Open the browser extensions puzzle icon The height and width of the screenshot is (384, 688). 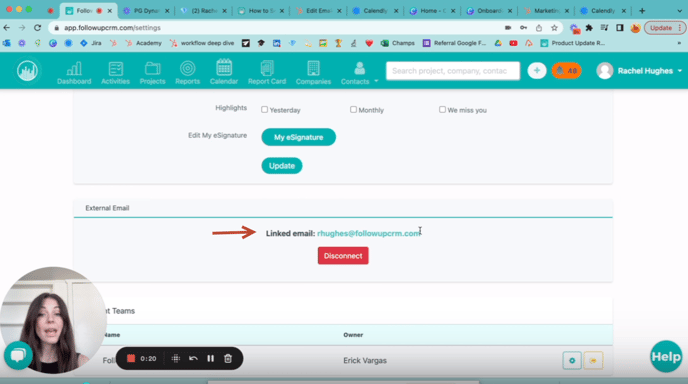click(x=589, y=28)
